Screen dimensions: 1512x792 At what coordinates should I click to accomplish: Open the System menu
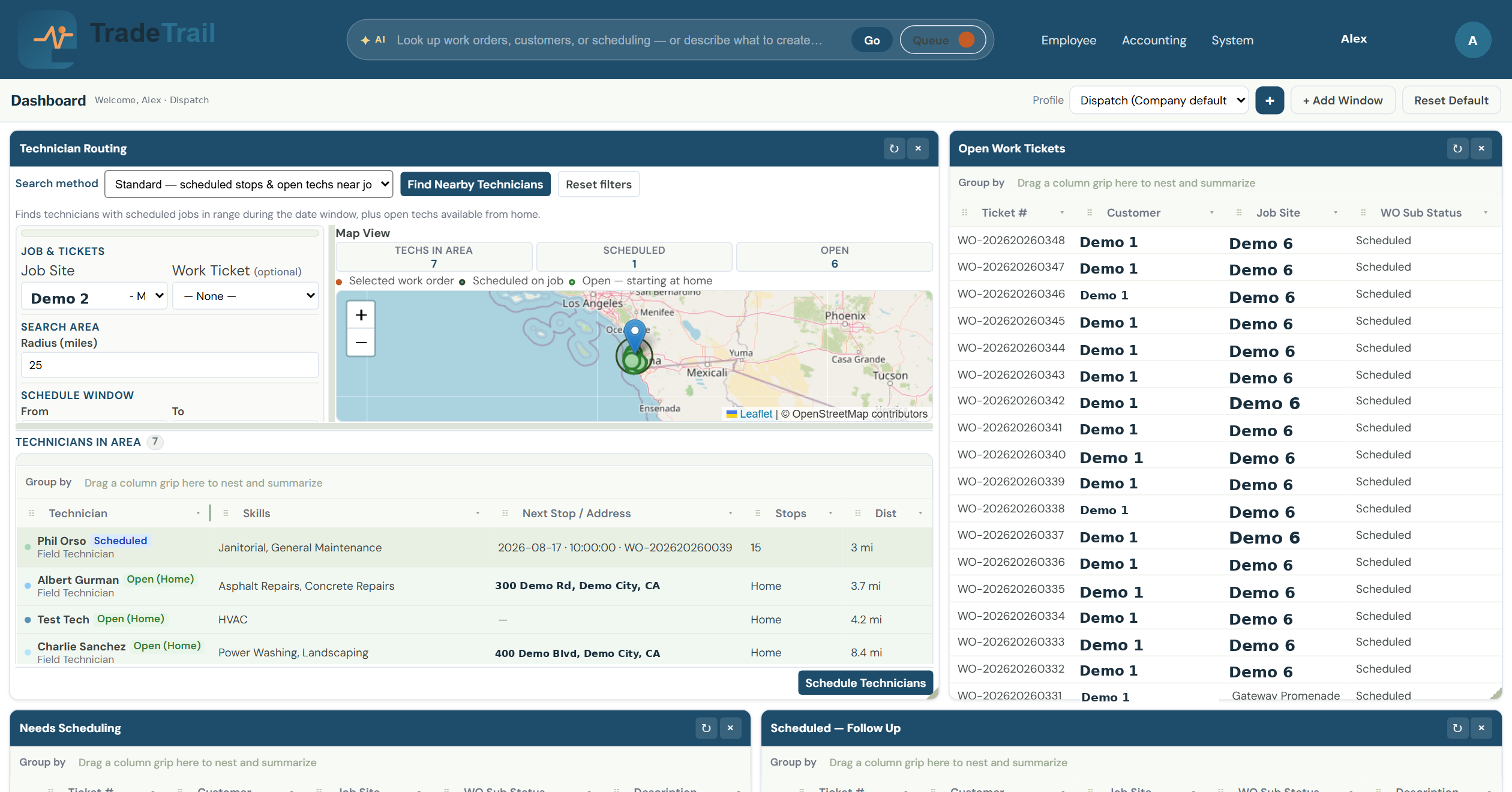click(x=1232, y=40)
